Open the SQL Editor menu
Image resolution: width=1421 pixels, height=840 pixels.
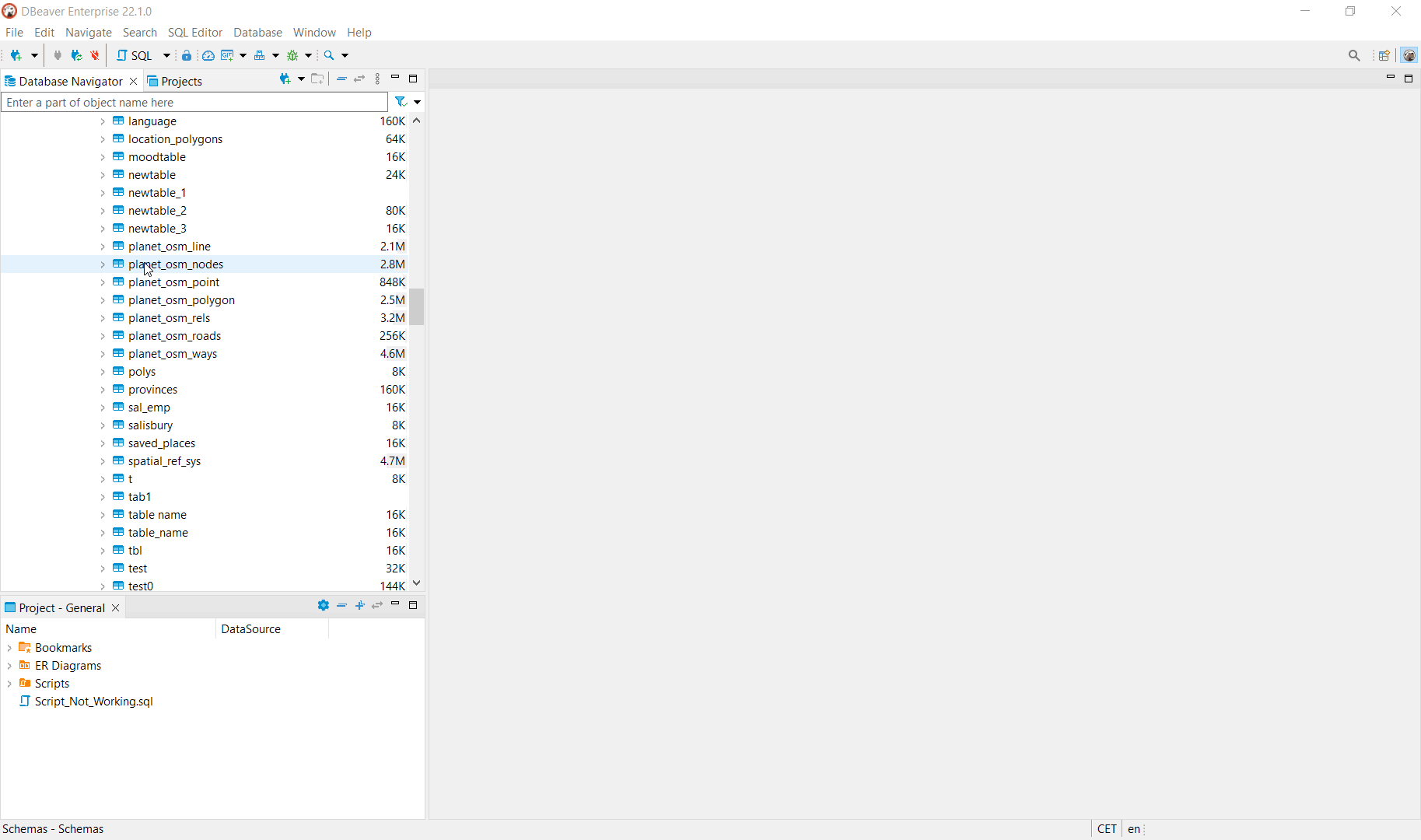(195, 33)
